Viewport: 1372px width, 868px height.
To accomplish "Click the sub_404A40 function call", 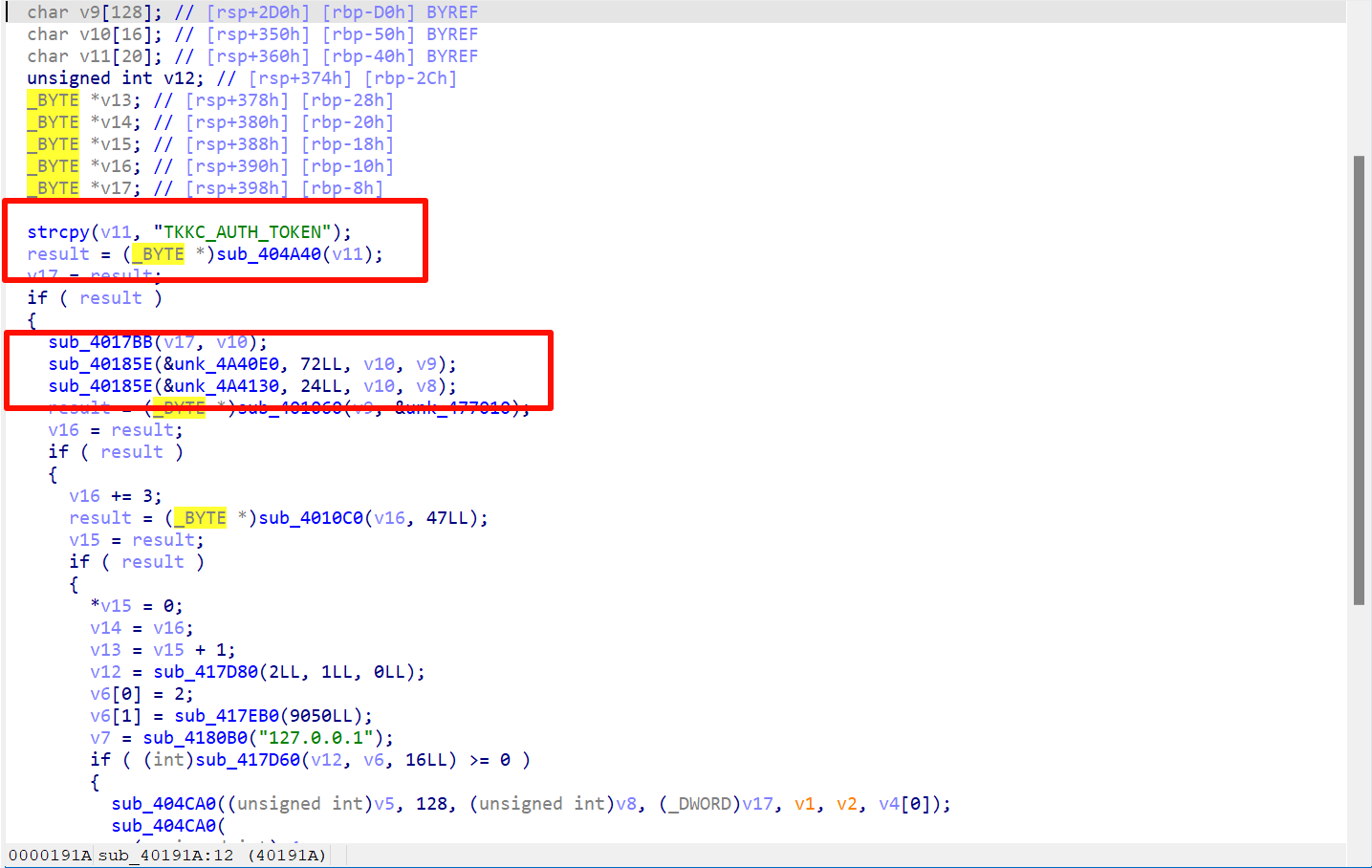I will [x=269, y=254].
